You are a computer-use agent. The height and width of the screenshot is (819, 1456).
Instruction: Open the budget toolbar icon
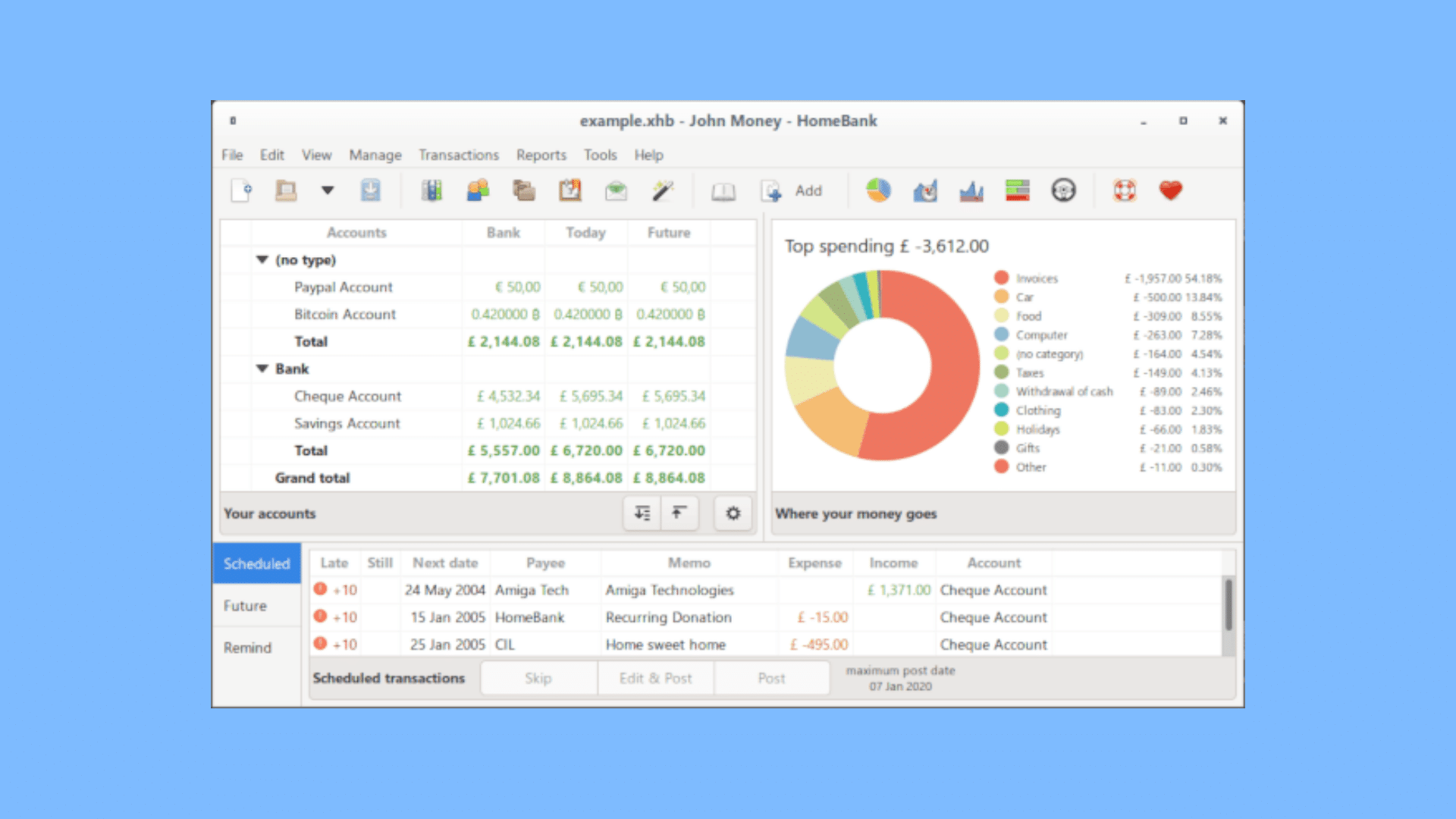coord(617,190)
